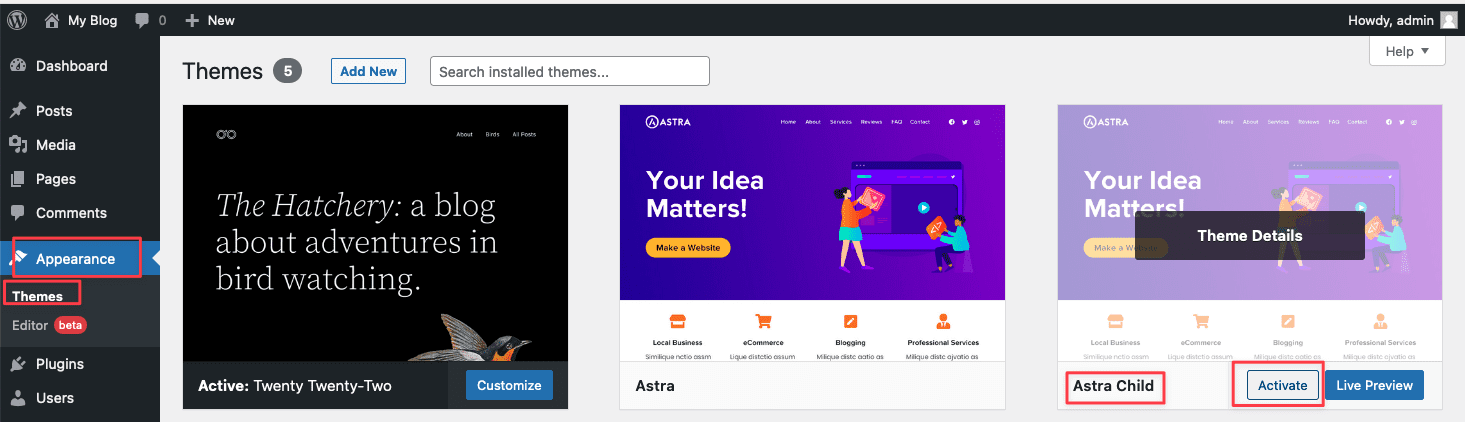Image resolution: width=1465 pixels, height=422 pixels.
Task: Activate the Astra Child theme
Action: click(x=1283, y=385)
